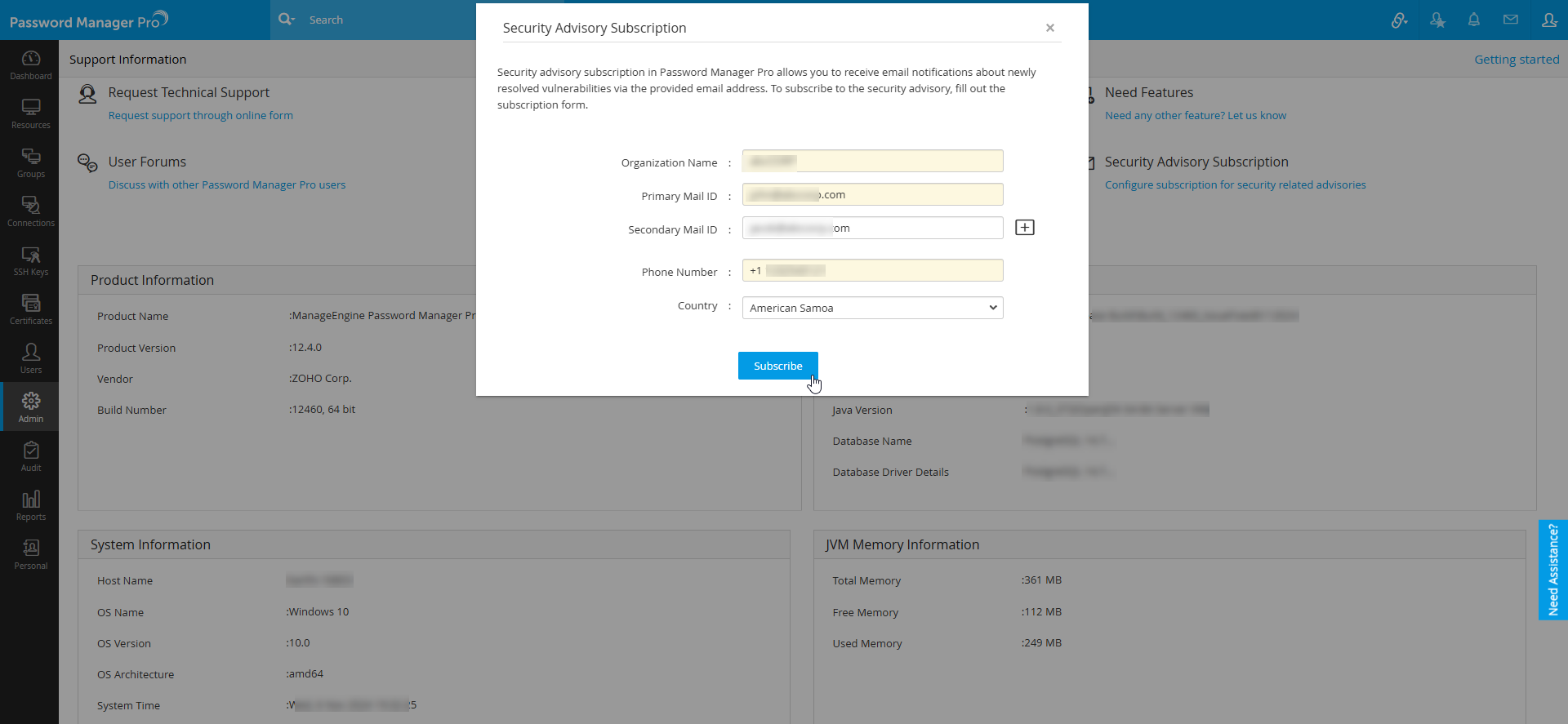Open the user account menu
The image size is (1568, 724).
coord(1548,20)
